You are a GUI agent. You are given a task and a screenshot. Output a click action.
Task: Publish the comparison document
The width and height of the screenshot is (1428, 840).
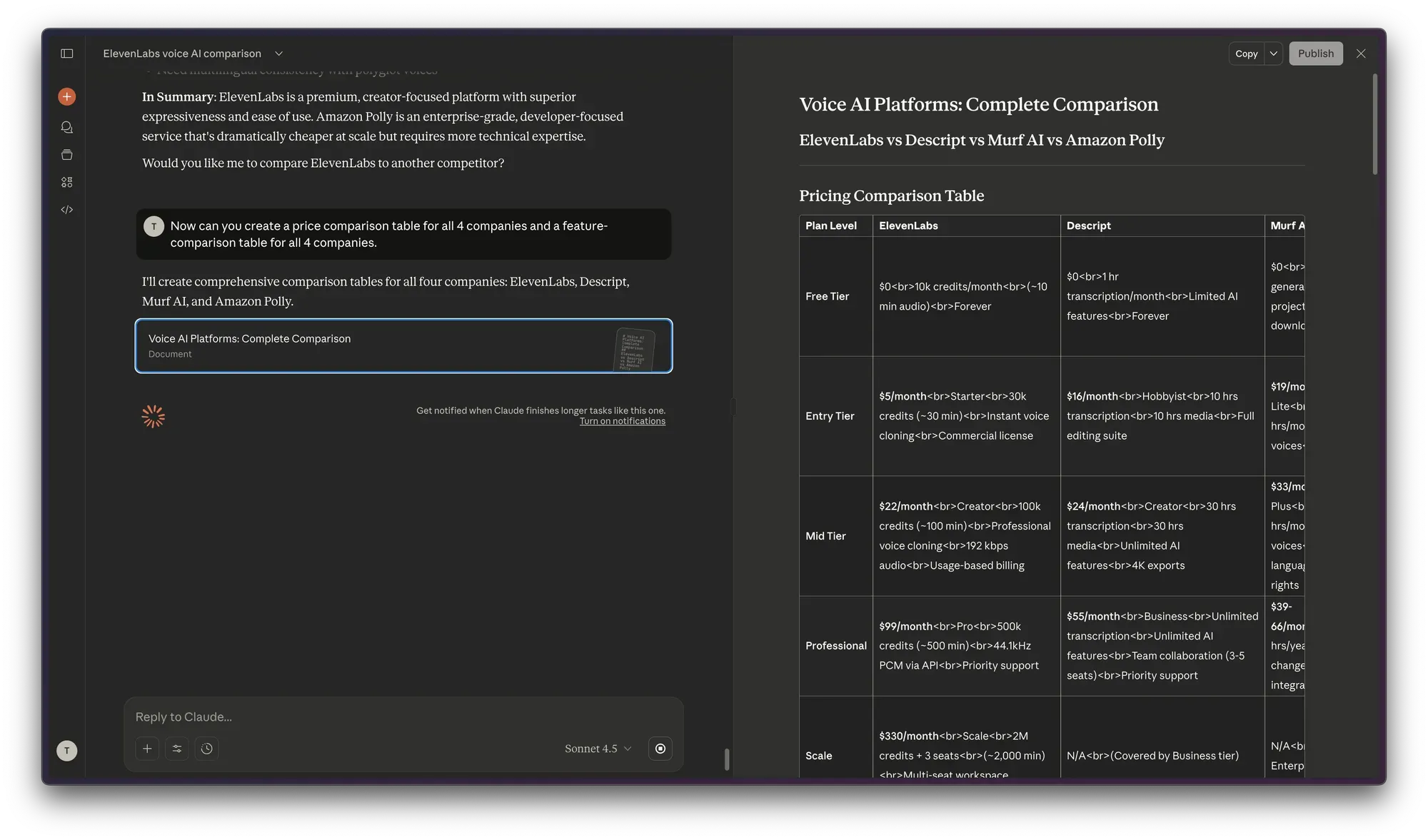coord(1316,54)
